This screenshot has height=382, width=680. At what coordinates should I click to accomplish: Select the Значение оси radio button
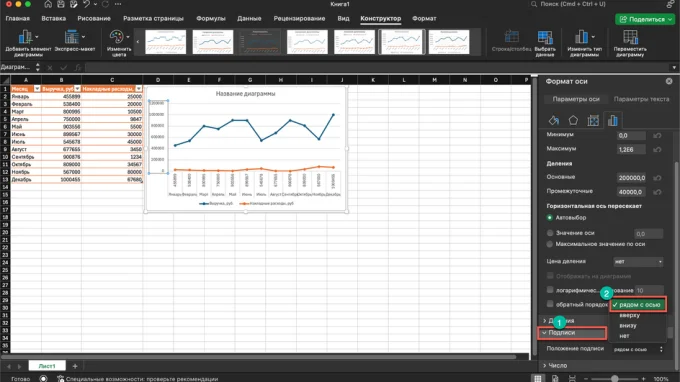click(550, 233)
